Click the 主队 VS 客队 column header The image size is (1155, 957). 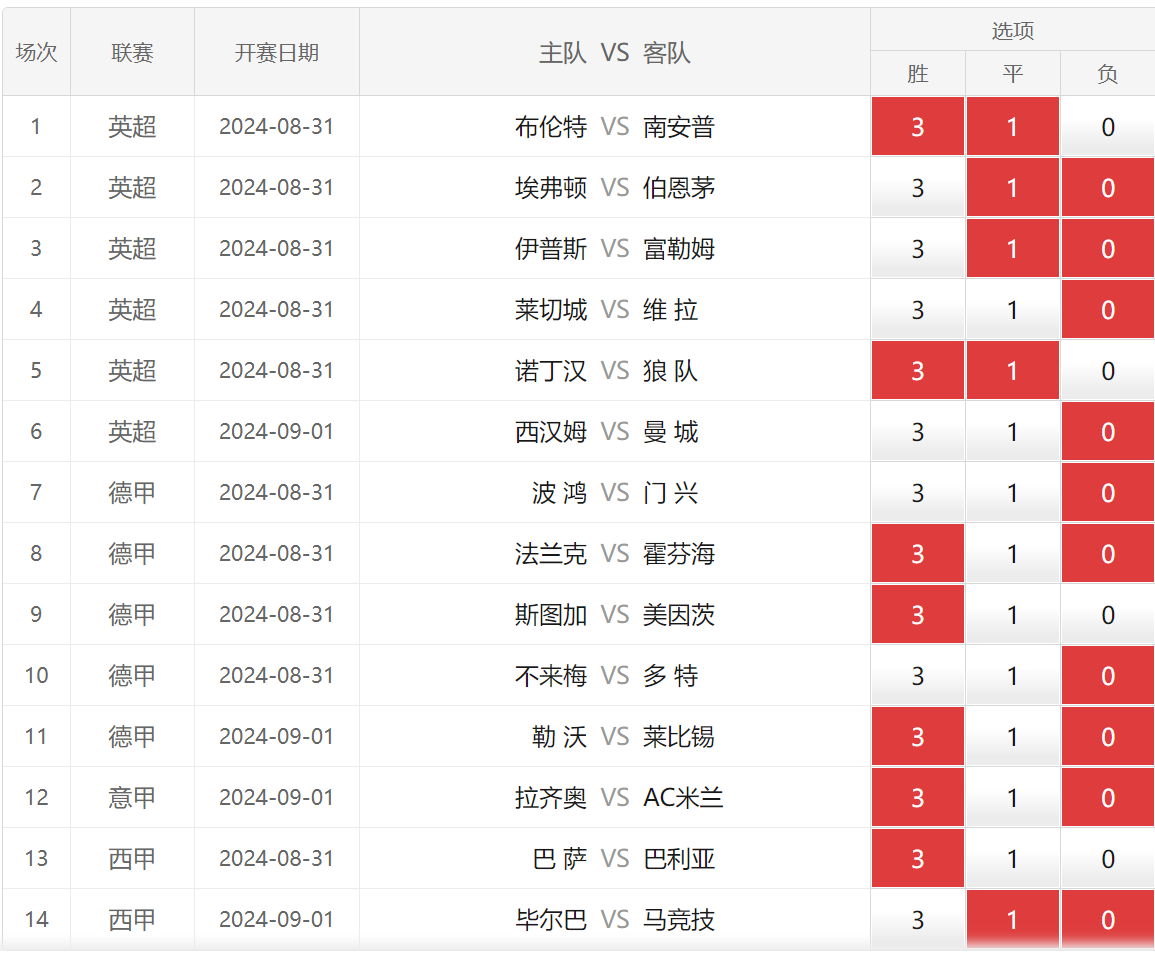[x=614, y=52]
